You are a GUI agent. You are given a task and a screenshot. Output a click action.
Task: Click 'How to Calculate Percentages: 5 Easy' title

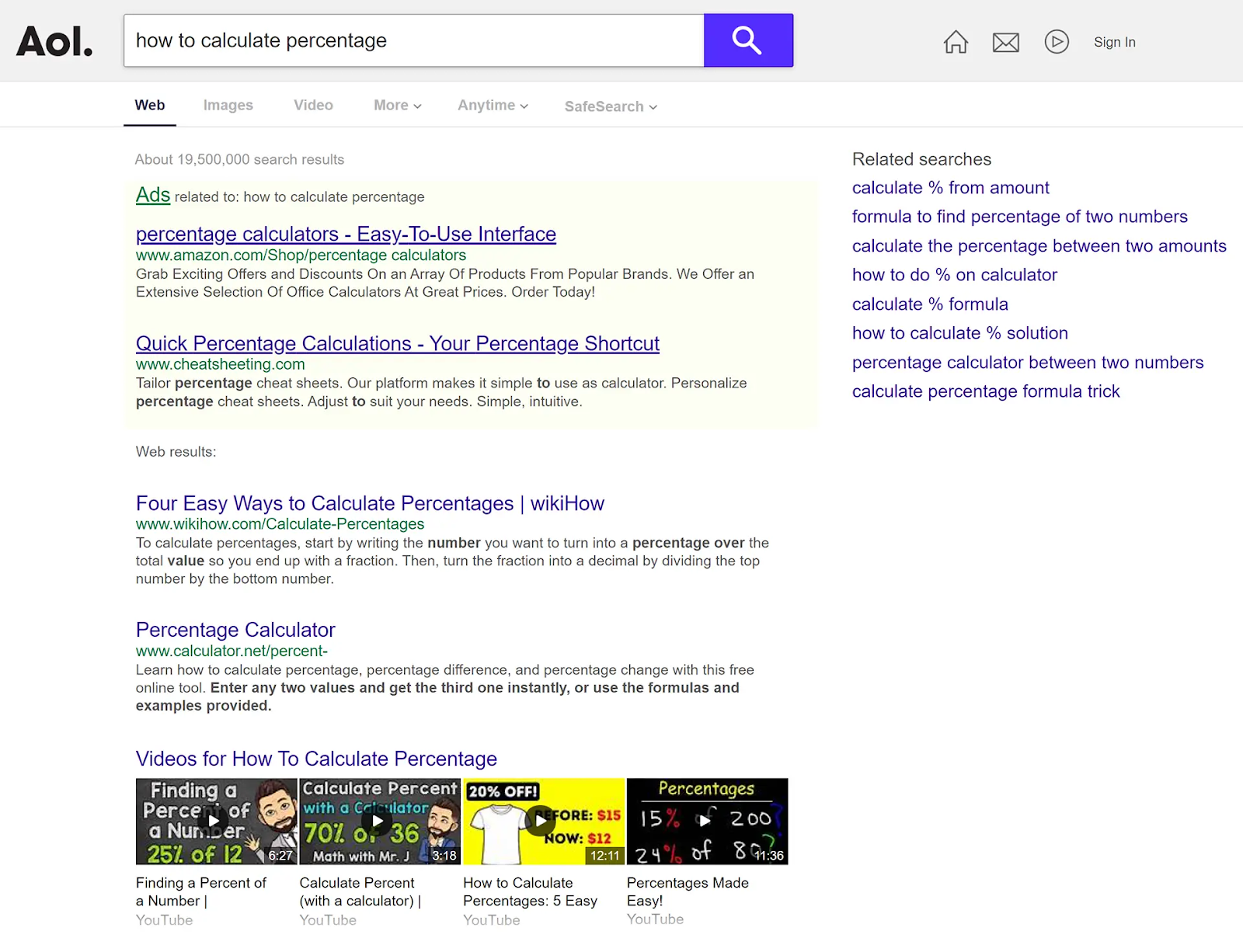click(530, 891)
